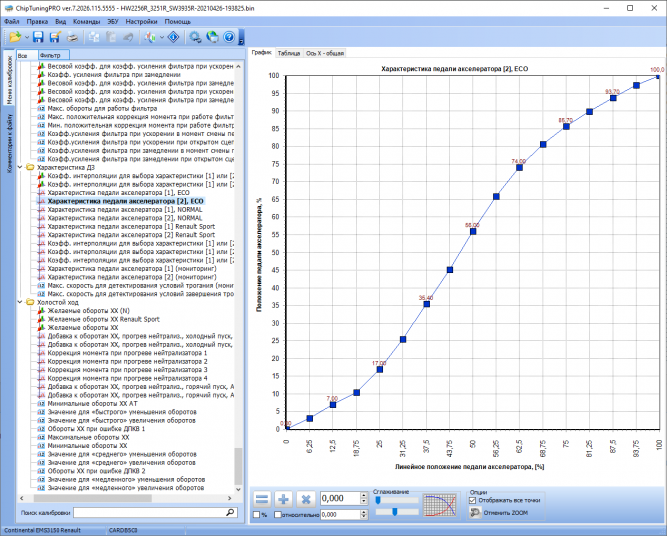Click the smoothing curve preview thumbnail

[441, 505]
